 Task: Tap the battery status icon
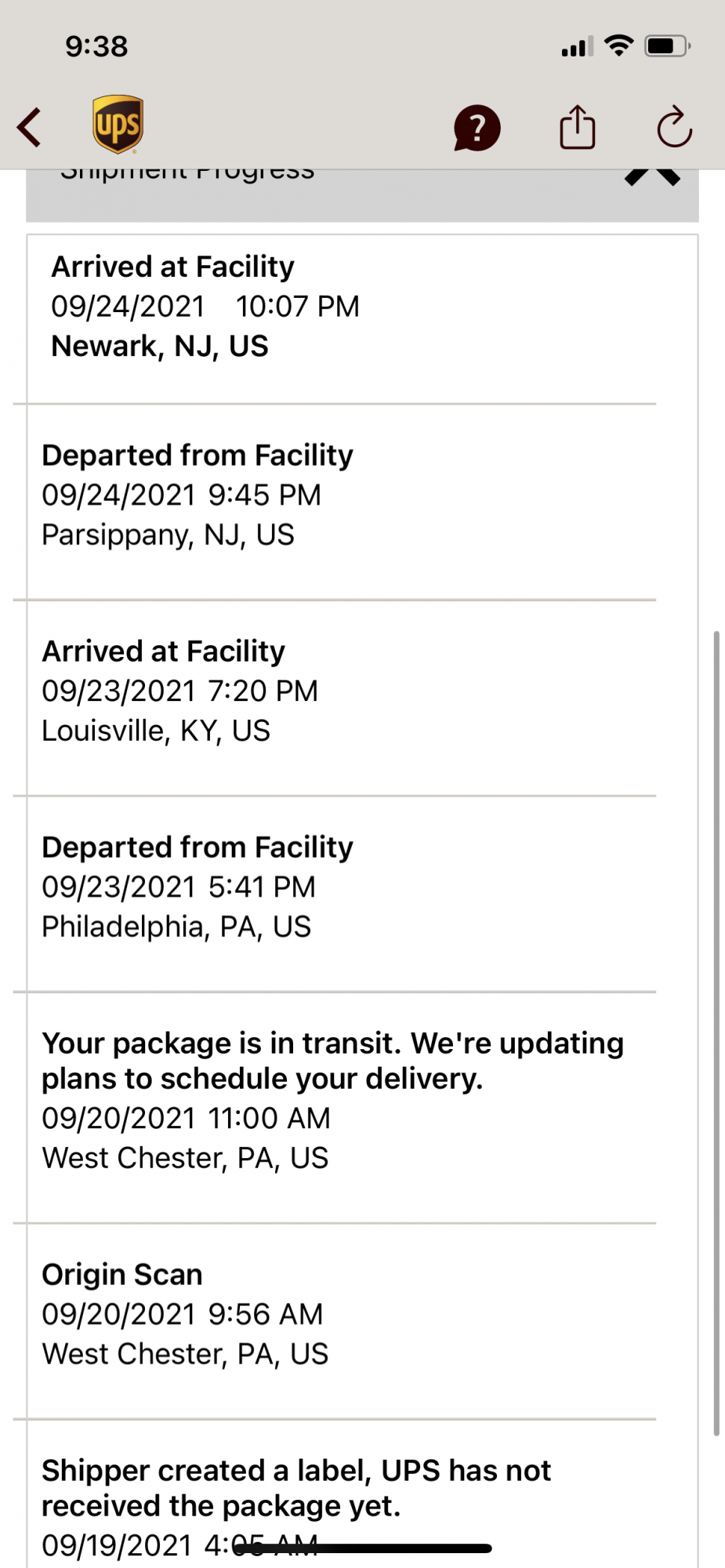coord(666,46)
